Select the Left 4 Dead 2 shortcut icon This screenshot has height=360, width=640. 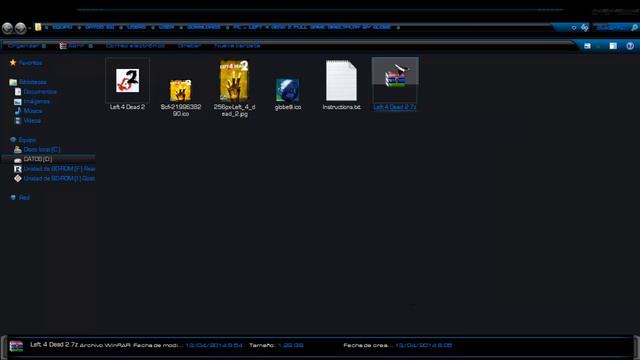pyautogui.click(x=127, y=80)
